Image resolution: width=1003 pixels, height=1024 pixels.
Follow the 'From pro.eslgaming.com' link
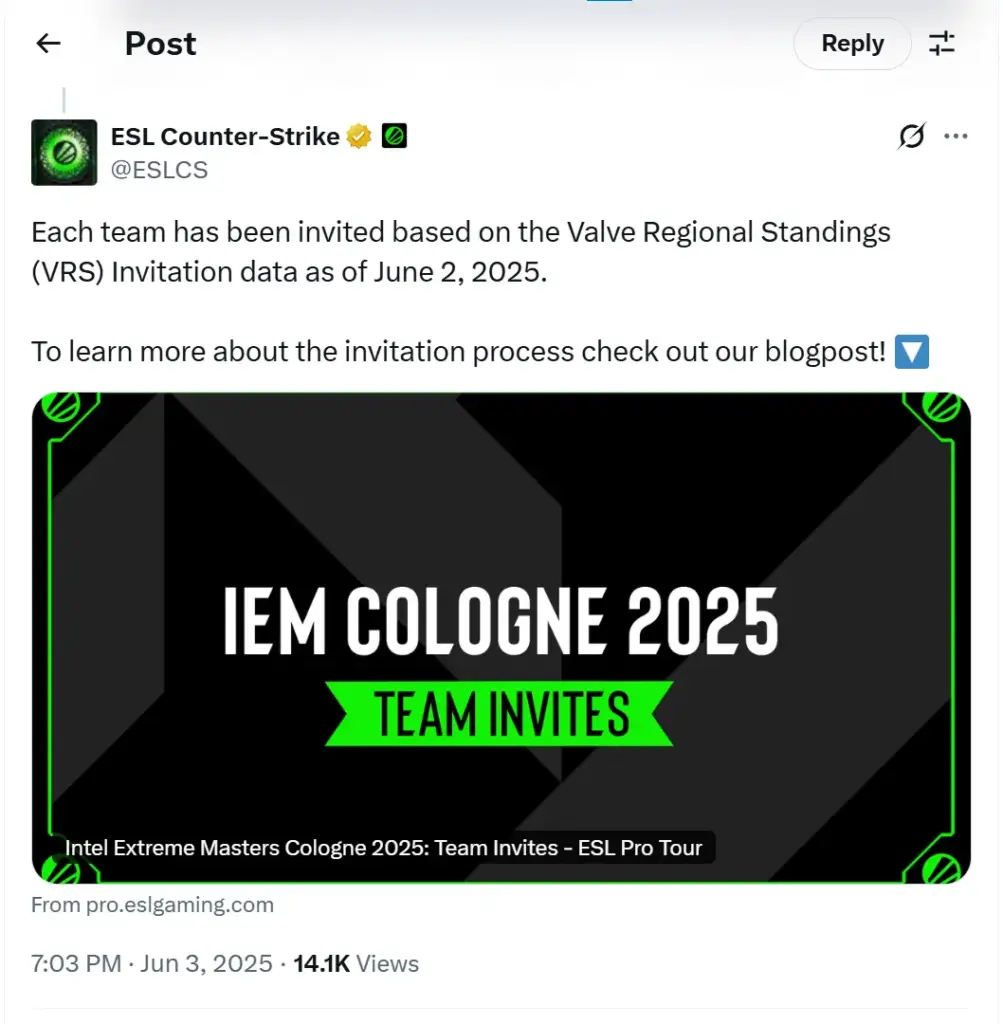(152, 905)
